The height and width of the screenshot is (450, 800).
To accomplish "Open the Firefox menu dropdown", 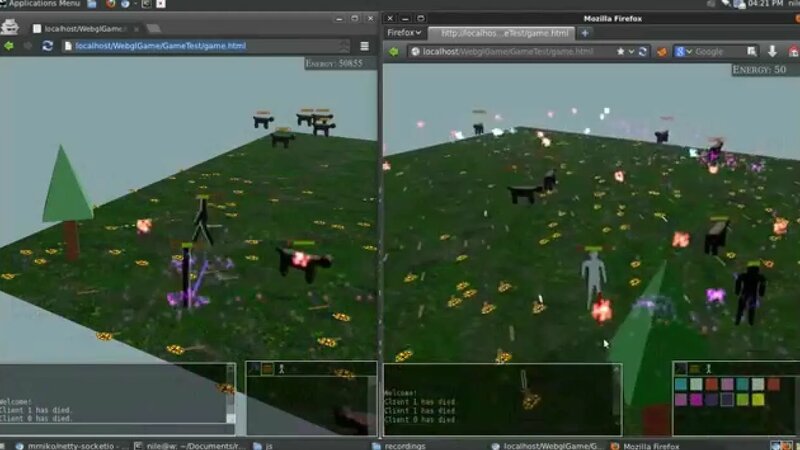I will (x=404, y=33).
